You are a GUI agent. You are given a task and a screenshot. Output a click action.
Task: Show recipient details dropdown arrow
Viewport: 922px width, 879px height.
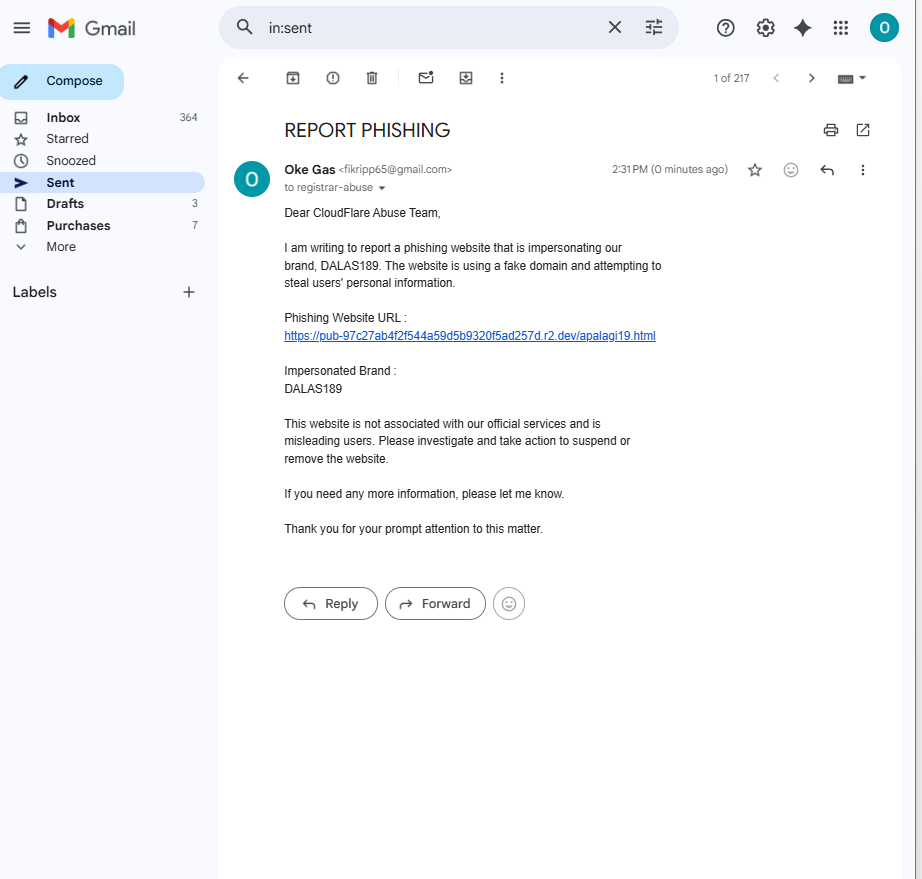[382, 188]
